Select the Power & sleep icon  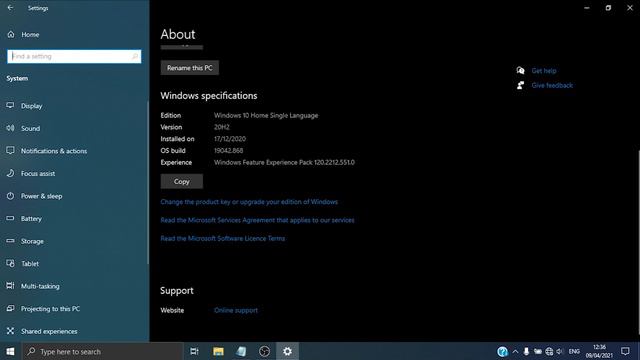tap(10, 196)
